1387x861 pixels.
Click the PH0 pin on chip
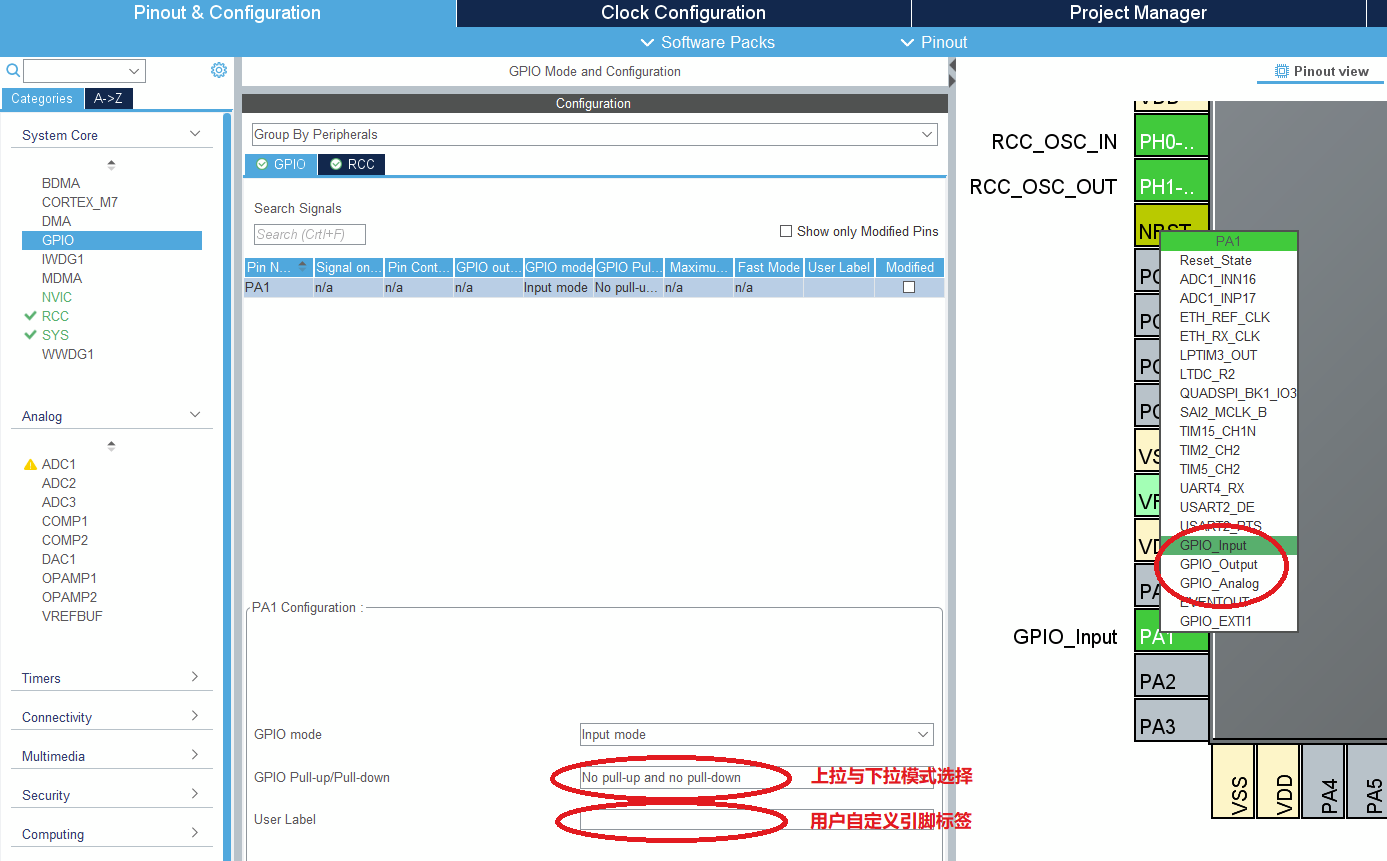tap(1172, 135)
